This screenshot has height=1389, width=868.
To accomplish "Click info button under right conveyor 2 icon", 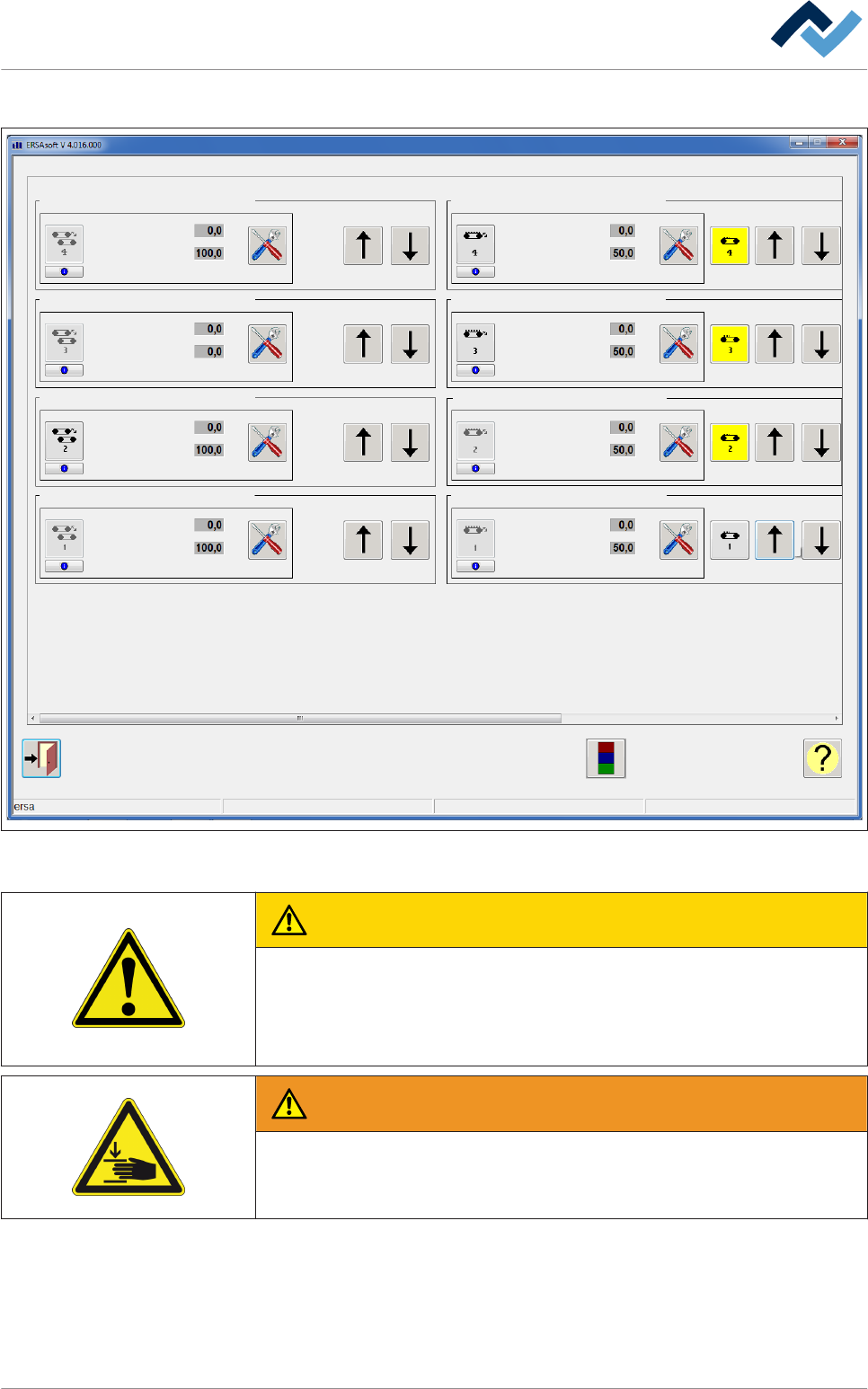I will [475, 468].
